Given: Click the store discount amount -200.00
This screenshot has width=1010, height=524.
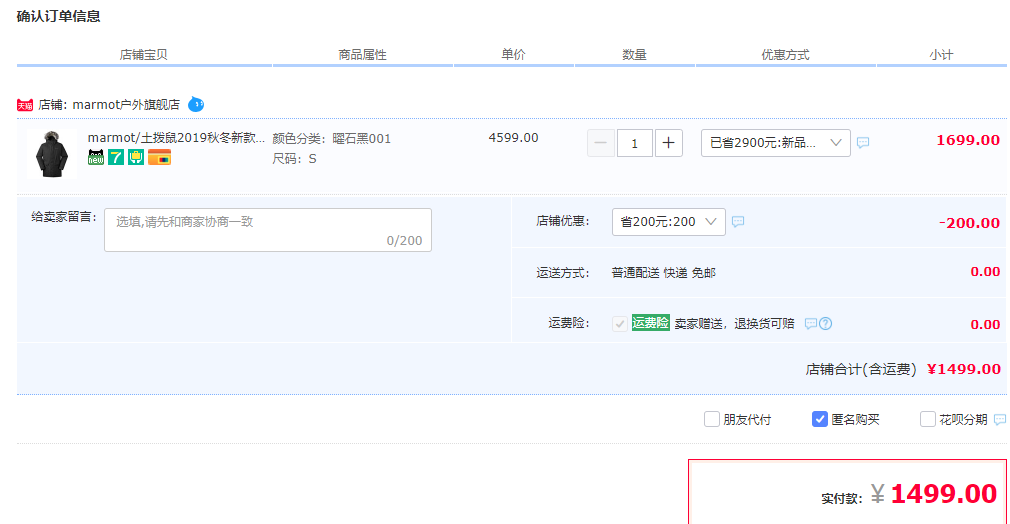Looking at the screenshot, I should click(969, 223).
